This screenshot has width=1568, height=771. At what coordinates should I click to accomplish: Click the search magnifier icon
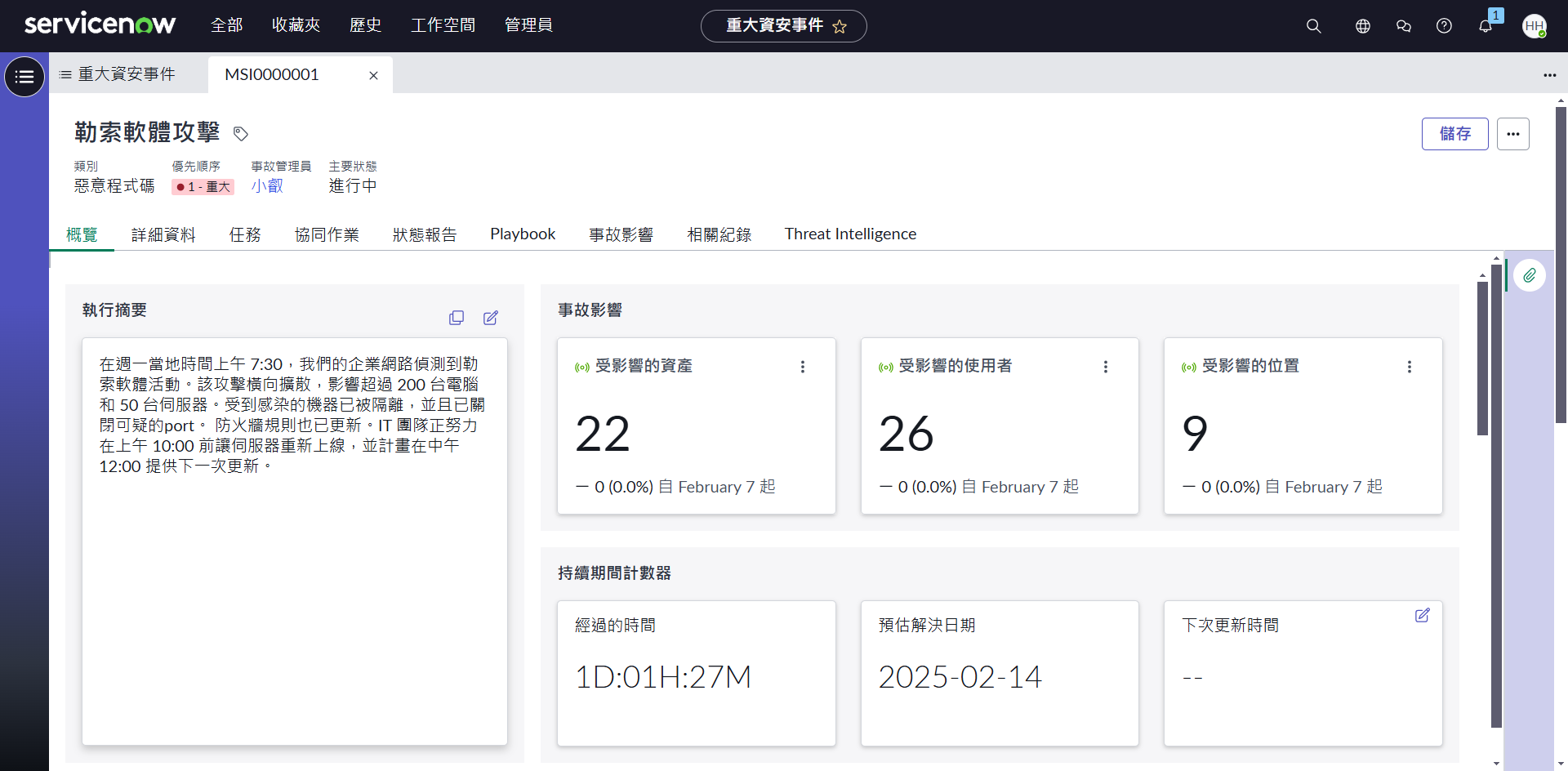[x=1313, y=26]
